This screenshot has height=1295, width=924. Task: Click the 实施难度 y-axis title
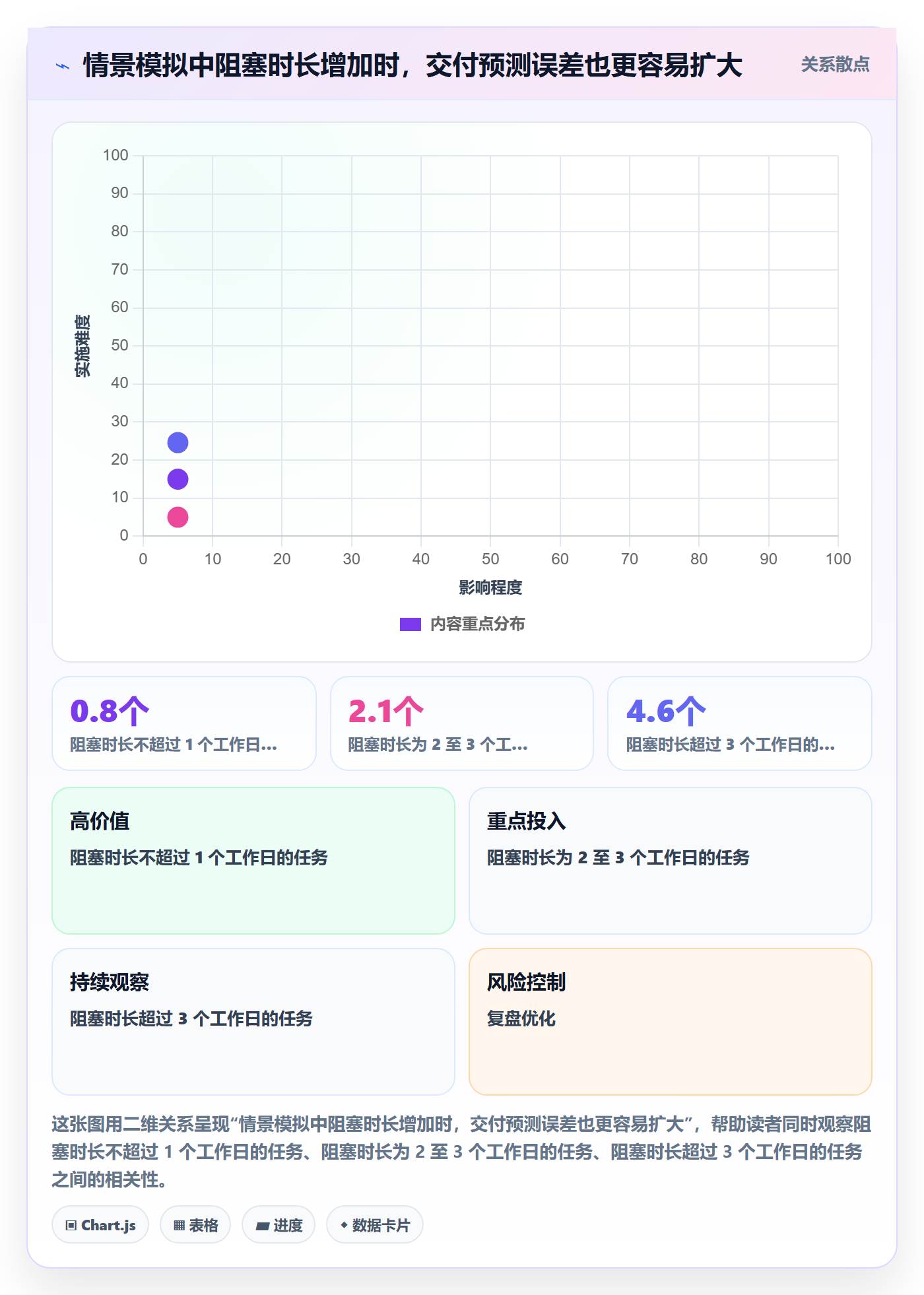pos(82,346)
